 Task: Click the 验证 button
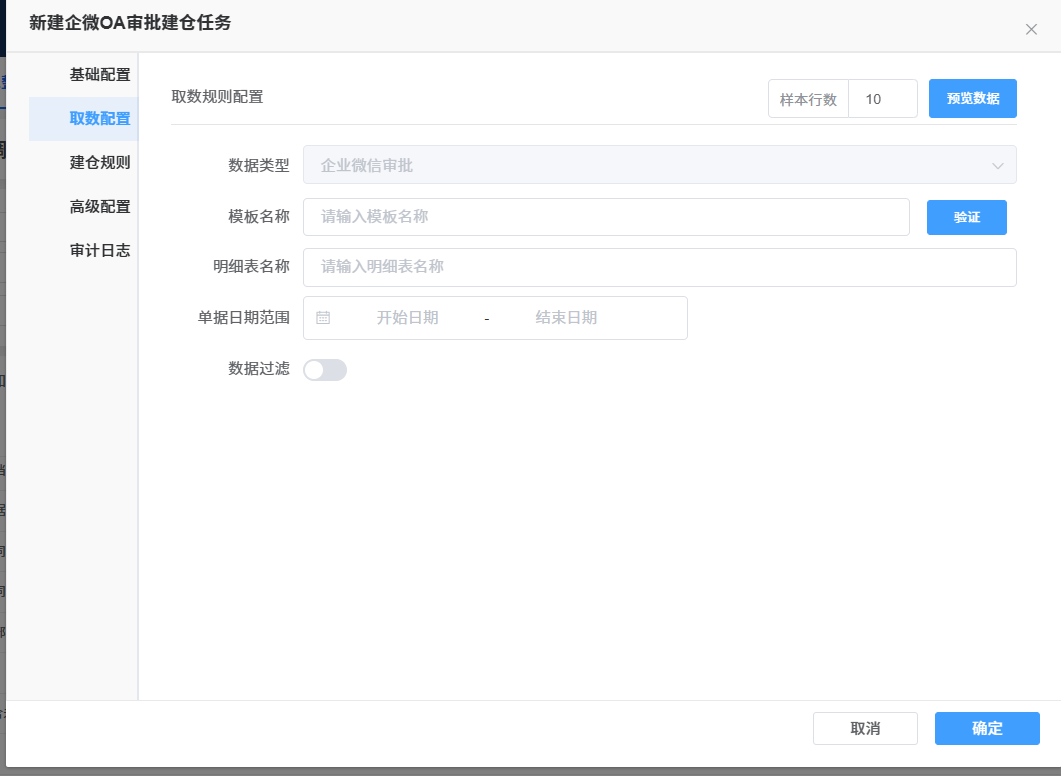point(966,217)
